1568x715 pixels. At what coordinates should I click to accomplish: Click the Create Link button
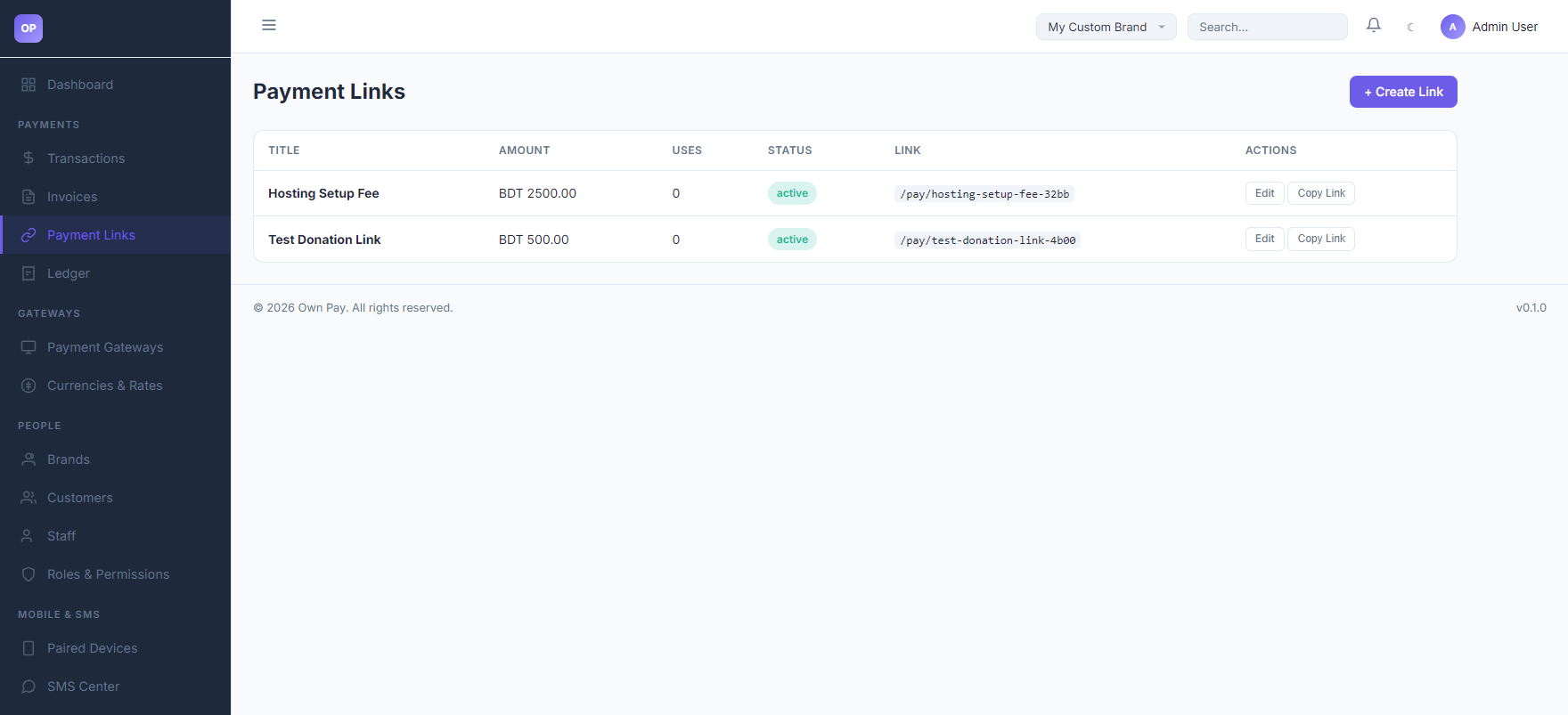pos(1403,92)
